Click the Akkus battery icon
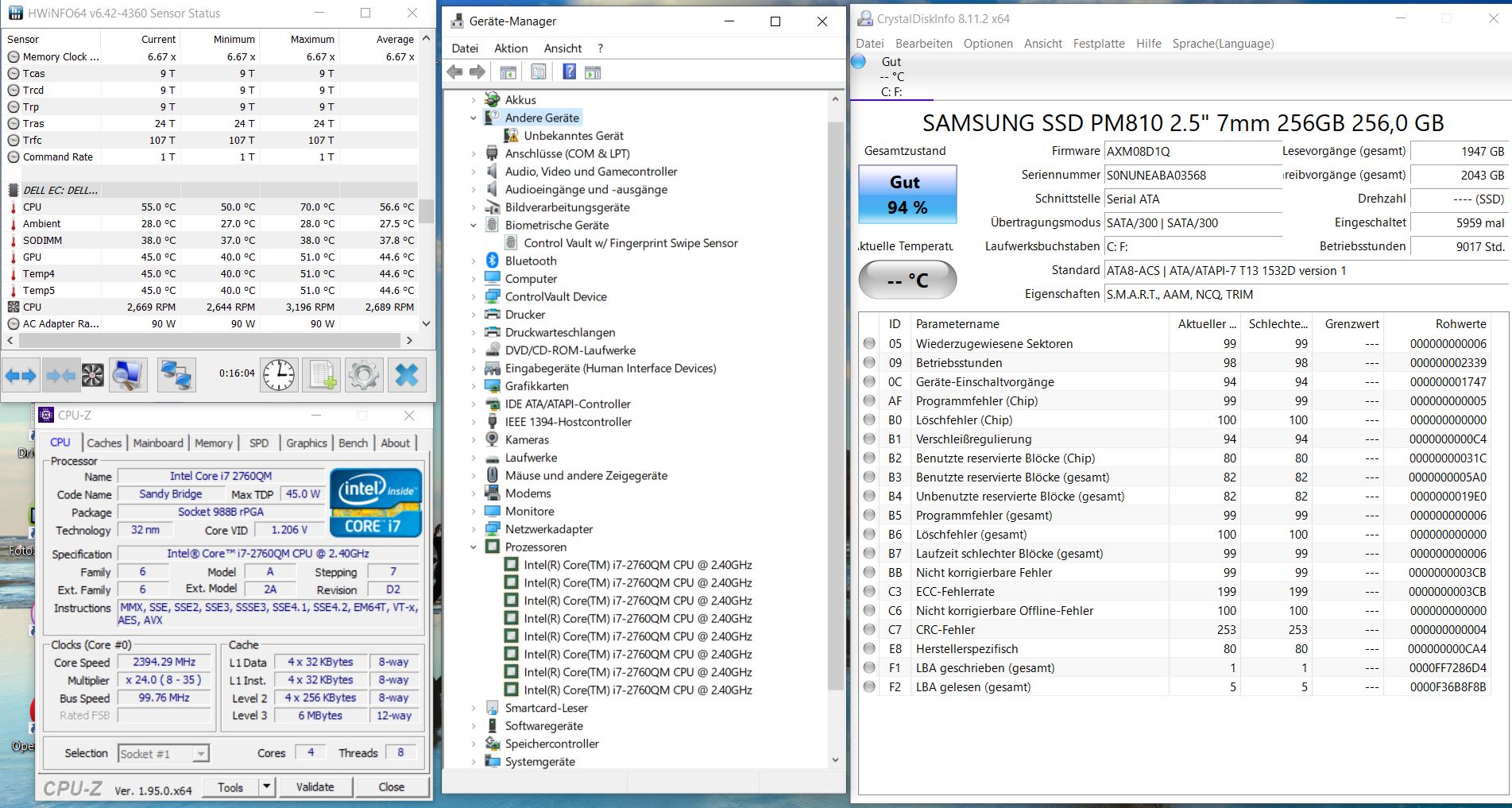 coord(492,100)
